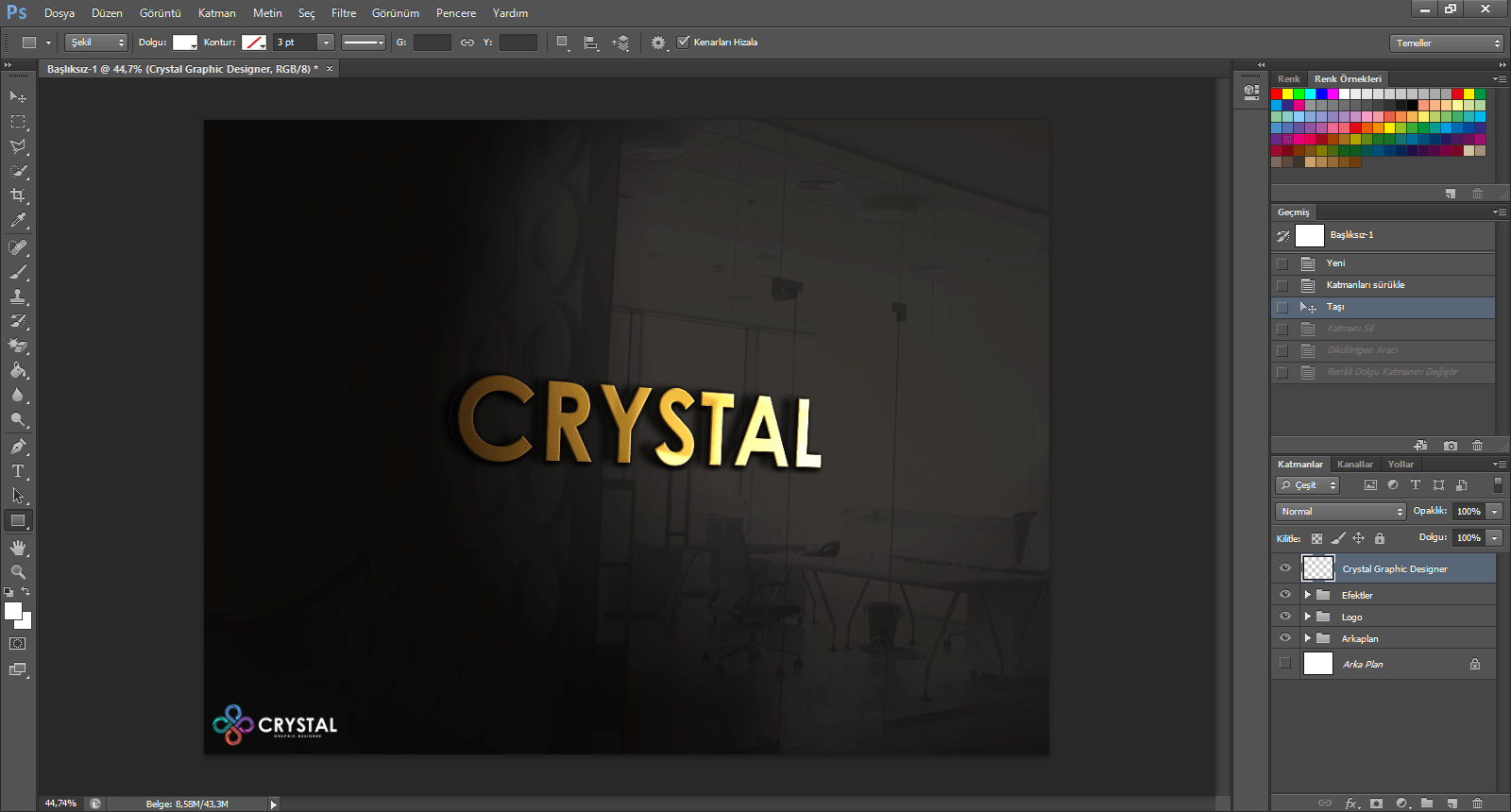Select the Brush tool

pos(18,272)
